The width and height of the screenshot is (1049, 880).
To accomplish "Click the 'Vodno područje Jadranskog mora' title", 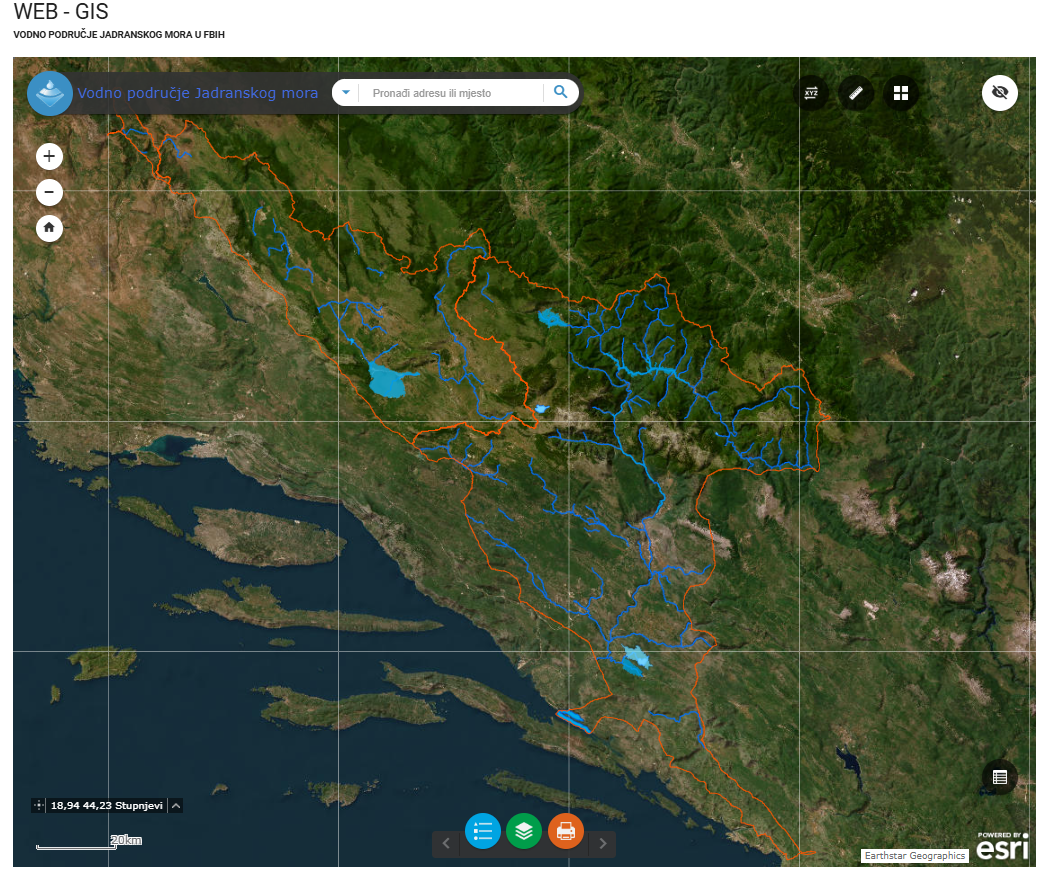I will point(197,93).
